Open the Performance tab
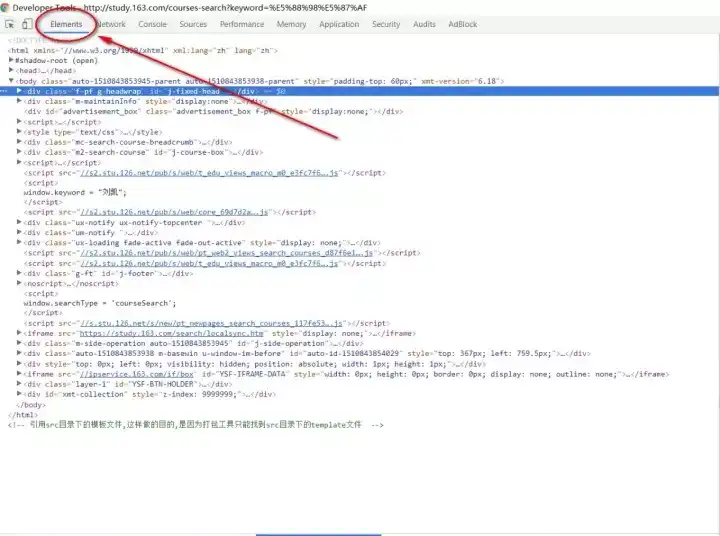Viewport: 720px width, 536px height. [242, 24]
